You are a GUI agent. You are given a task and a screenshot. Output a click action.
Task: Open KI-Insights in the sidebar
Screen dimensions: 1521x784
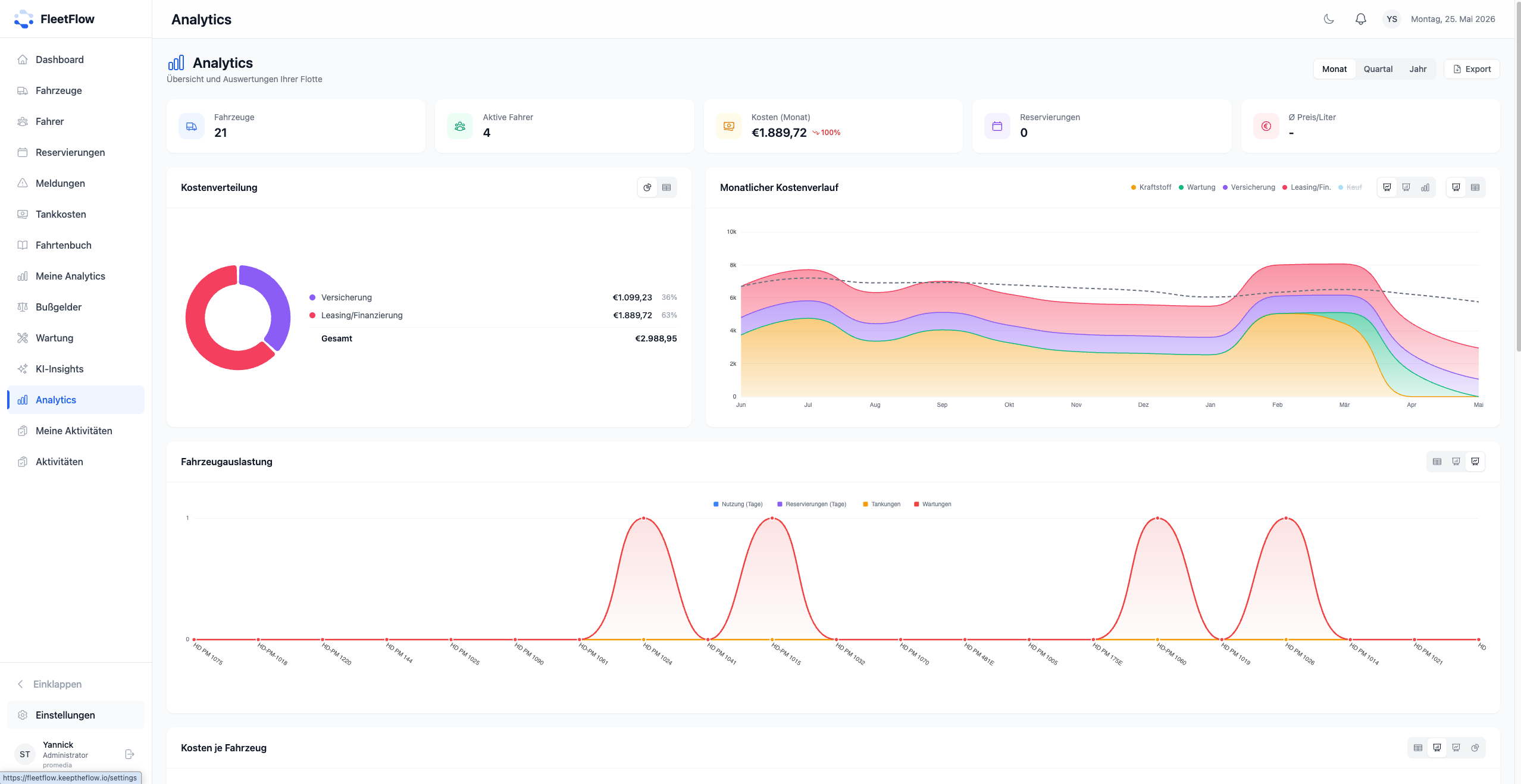point(76,369)
